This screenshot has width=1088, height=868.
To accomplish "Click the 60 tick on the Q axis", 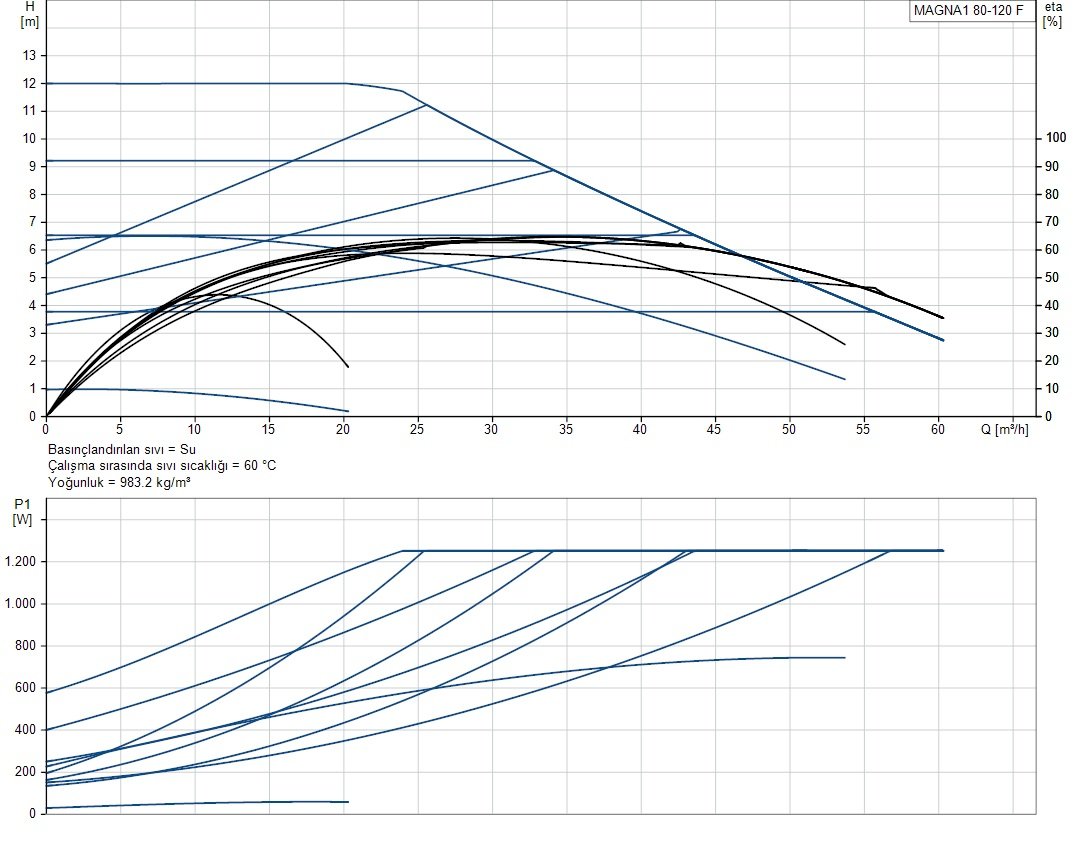I will point(938,429).
